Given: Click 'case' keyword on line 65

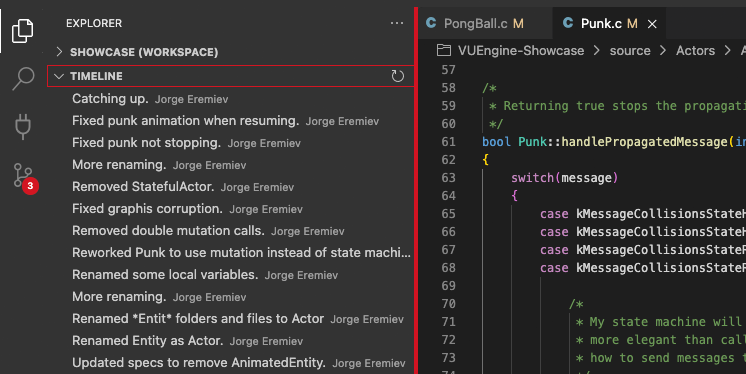Looking at the screenshot, I should (554, 214).
